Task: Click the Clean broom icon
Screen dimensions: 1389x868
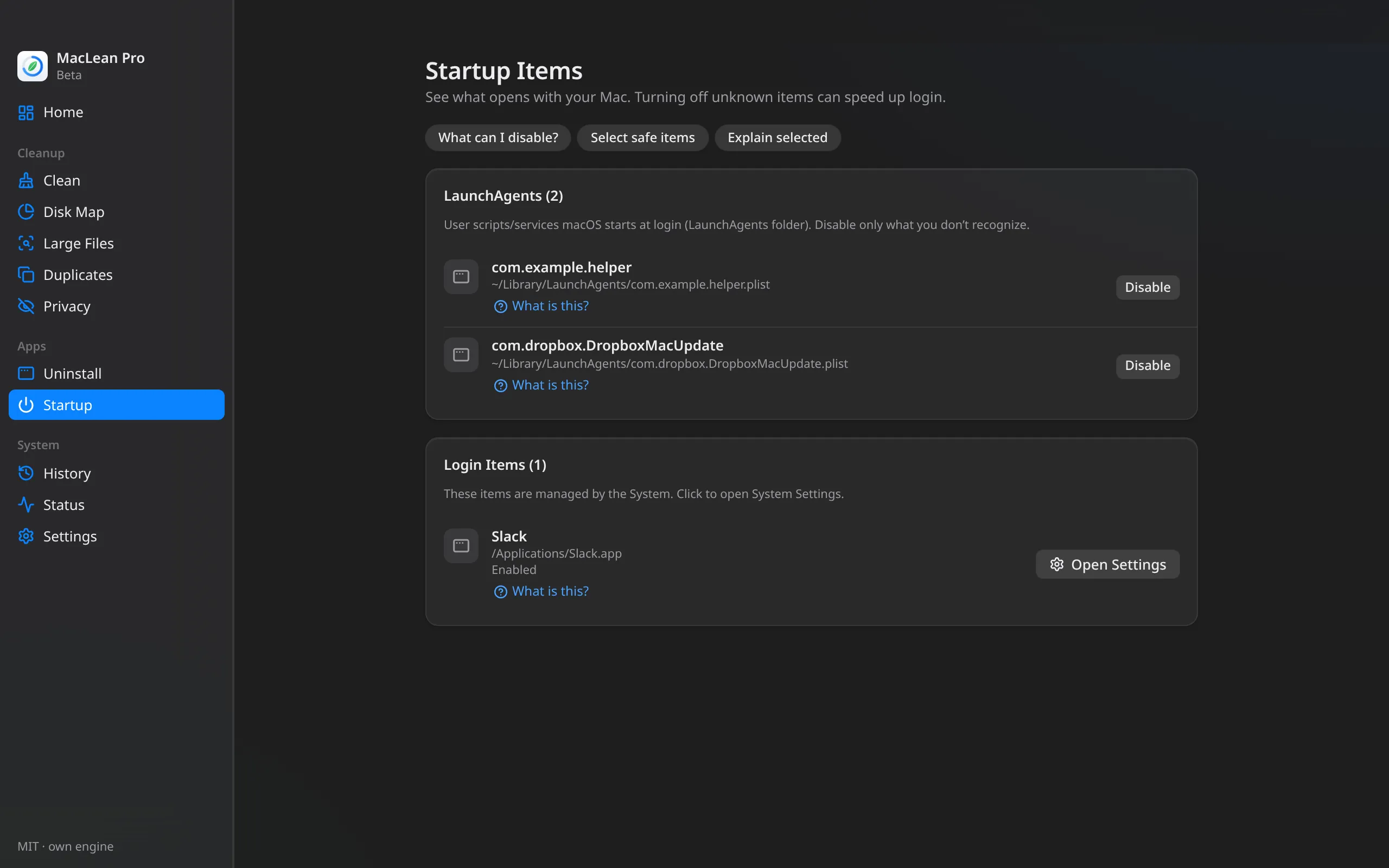Action: click(26, 181)
